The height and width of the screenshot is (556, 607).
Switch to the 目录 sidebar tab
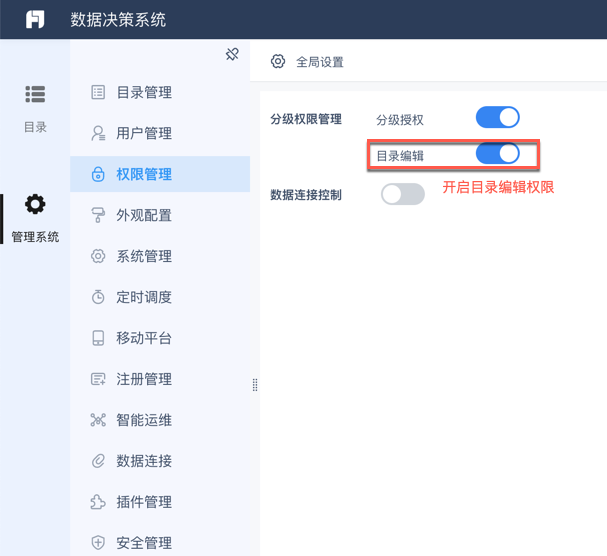click(x=35, y=108)
